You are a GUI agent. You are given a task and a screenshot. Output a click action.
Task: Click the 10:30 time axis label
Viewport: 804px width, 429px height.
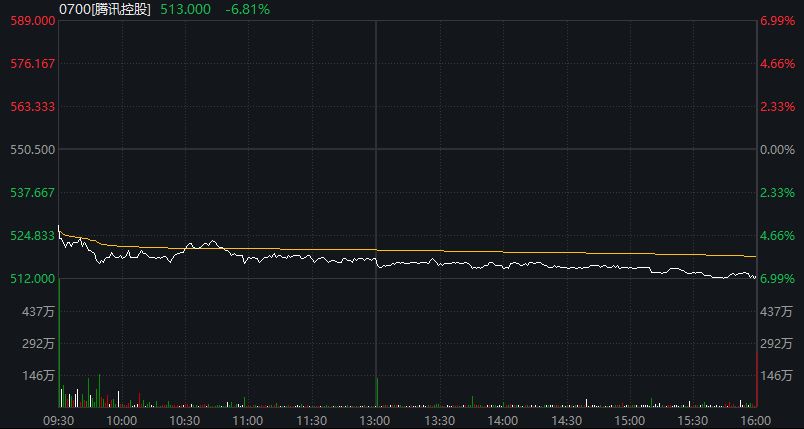pyautogui.click(x=186, y=420)
